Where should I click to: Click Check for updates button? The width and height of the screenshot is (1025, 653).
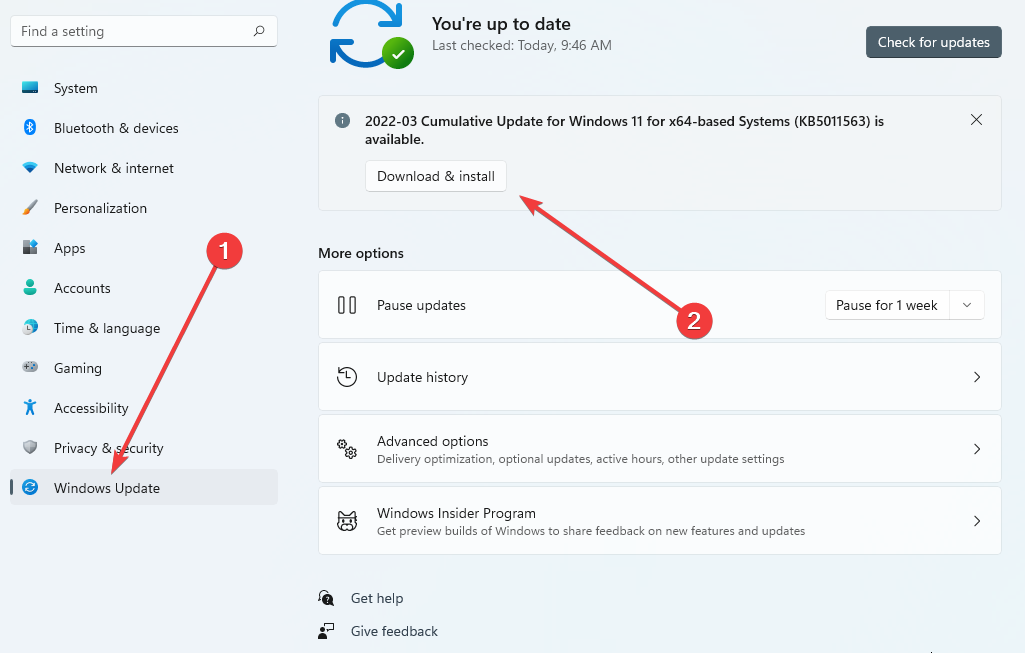tap(933, 42)
